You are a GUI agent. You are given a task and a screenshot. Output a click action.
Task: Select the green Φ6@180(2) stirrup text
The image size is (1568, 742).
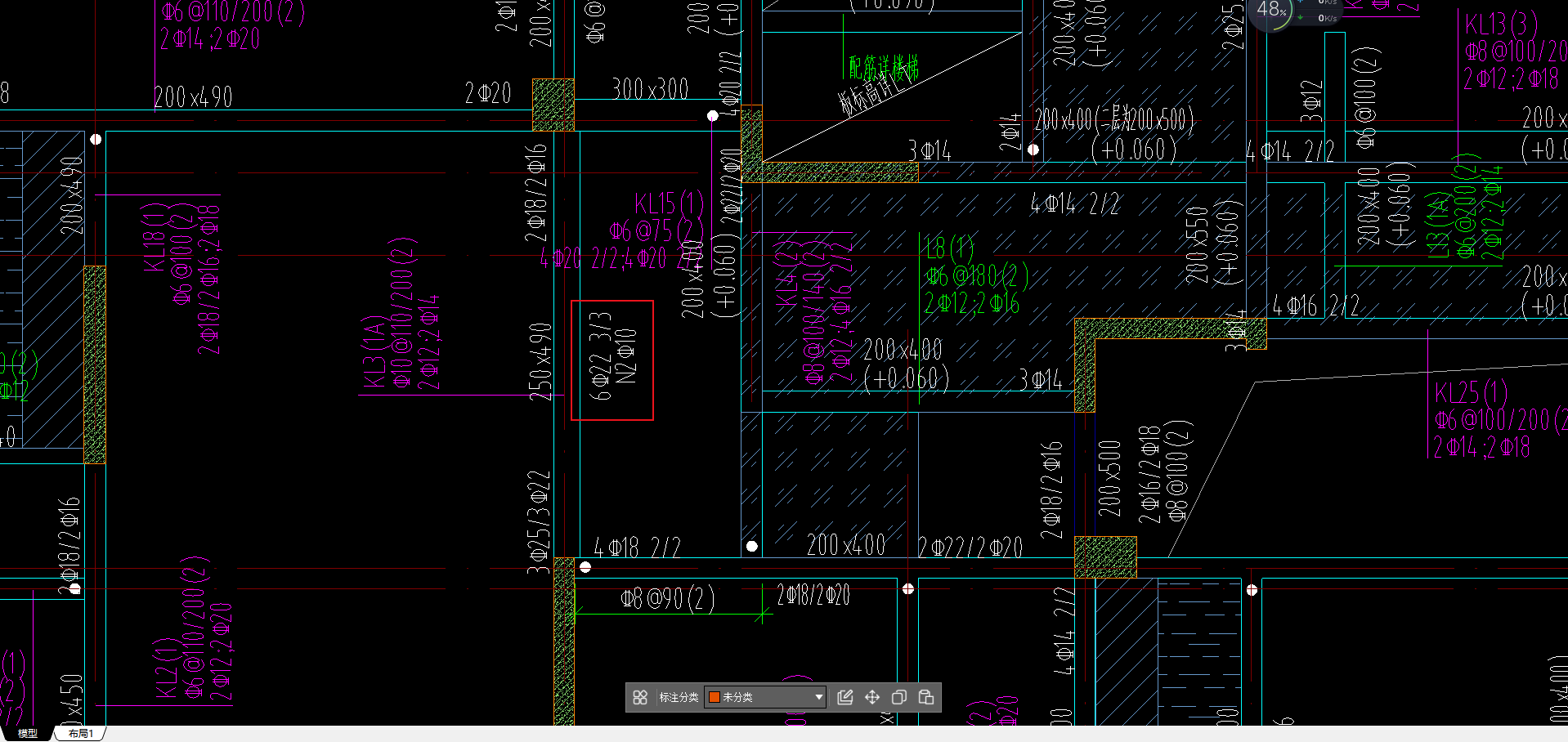click(977, 275)
